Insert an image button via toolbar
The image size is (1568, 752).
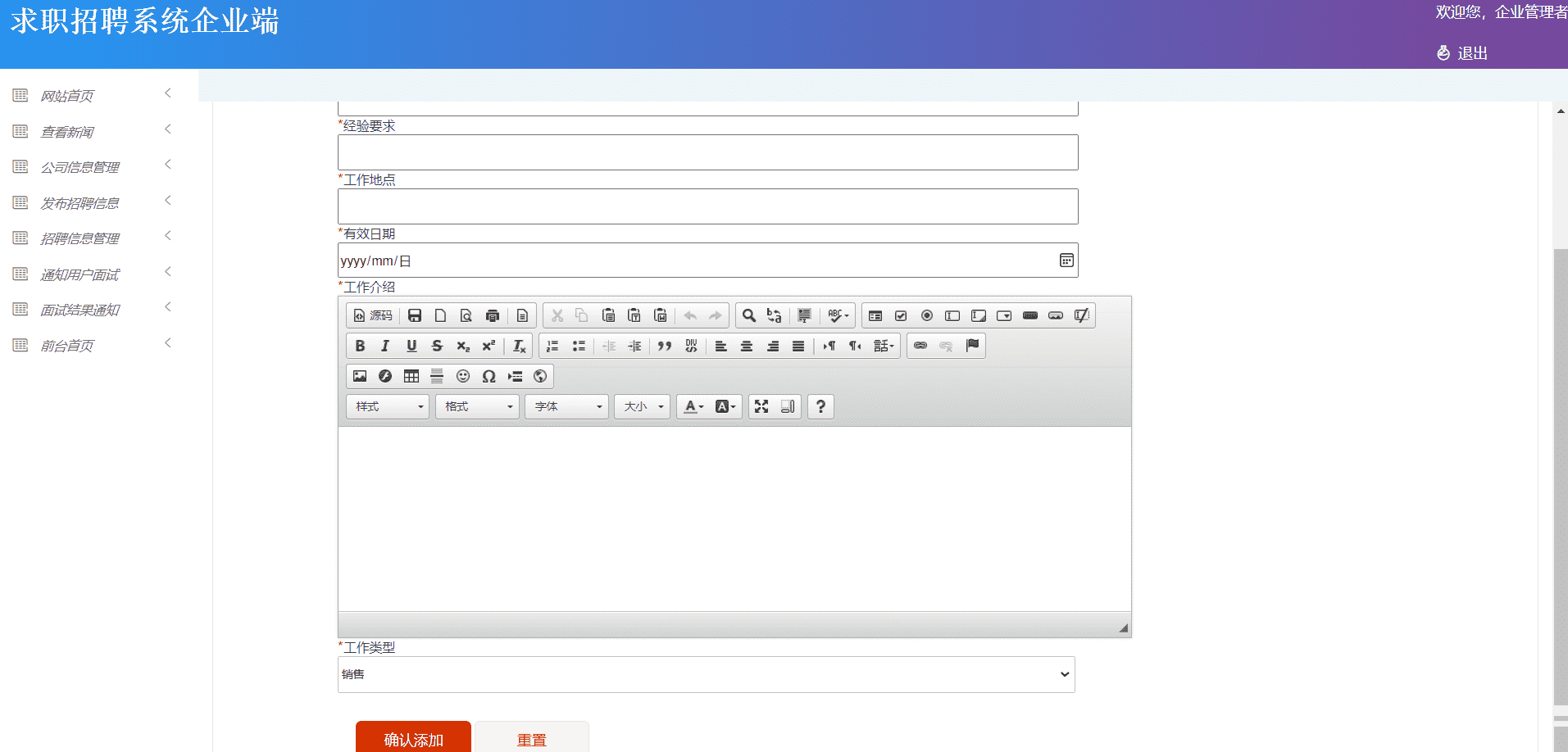pos(1056,315)
